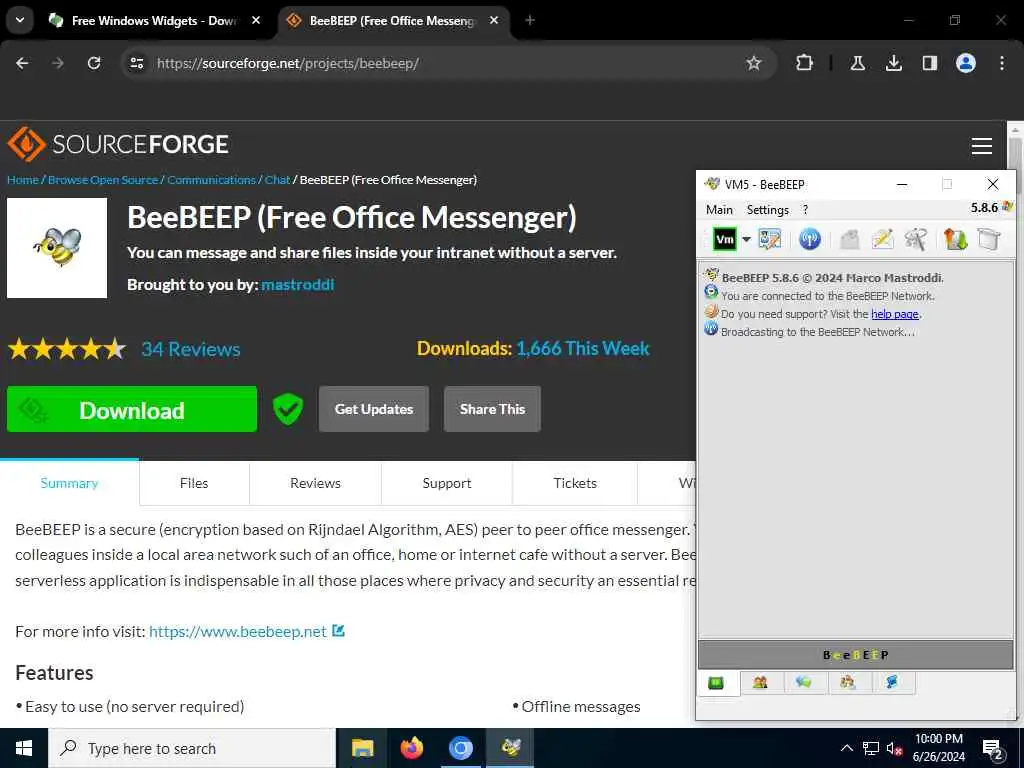Image resolution: width=1024 pixels, height=768 pixels.
Task: Open a new browser tab with plus
Action: click(530, 21)
